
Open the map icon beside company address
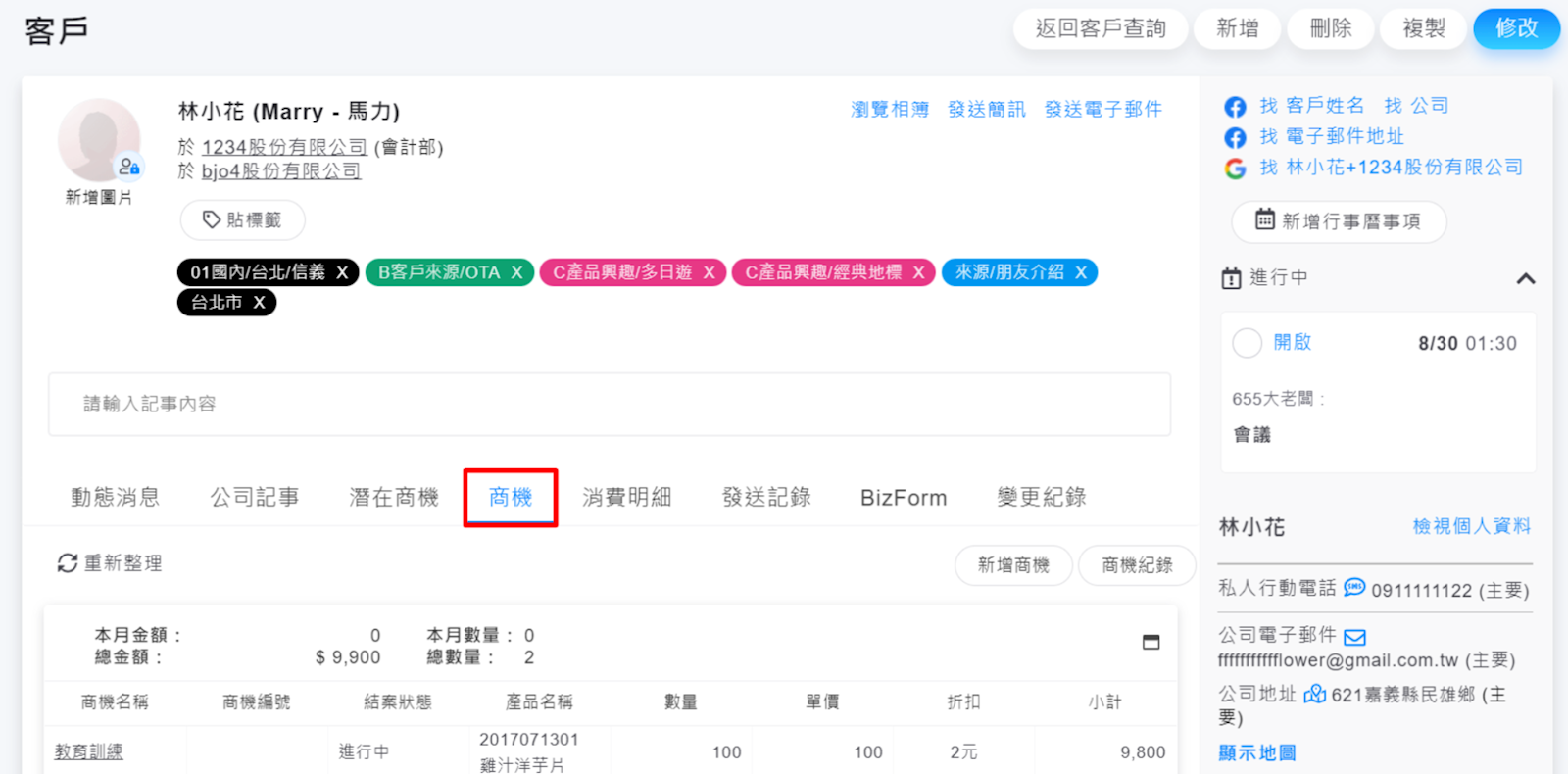[1314, 695]
